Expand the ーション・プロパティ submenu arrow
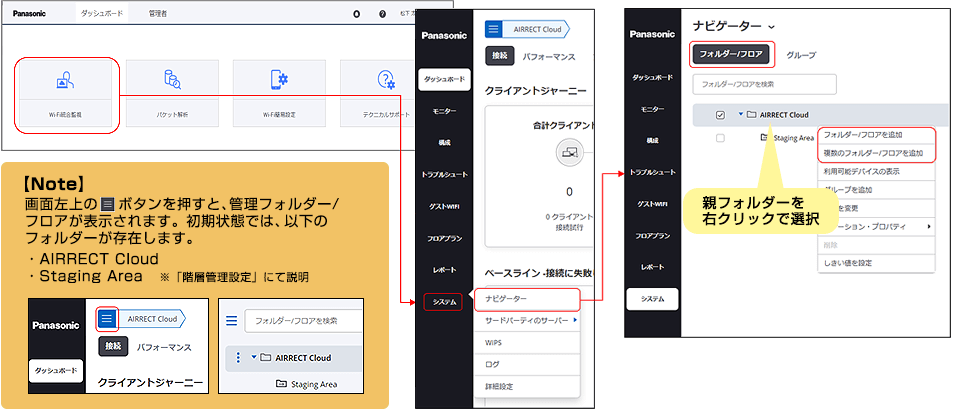 point(929,227)
